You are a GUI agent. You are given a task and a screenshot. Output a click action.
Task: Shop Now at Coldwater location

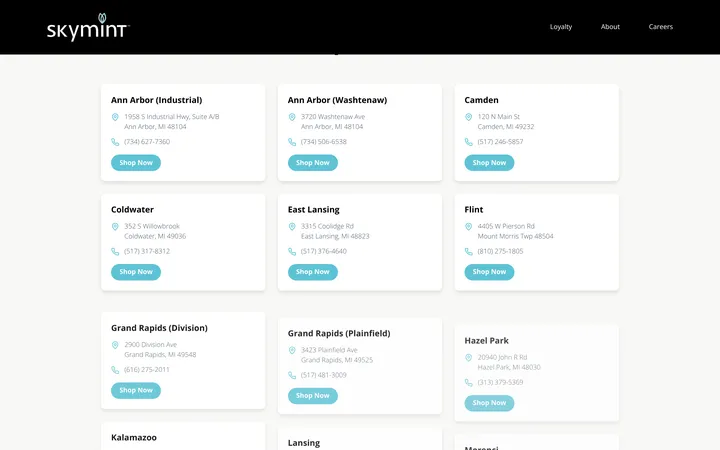pyautogui.click(x=136, y=272)
